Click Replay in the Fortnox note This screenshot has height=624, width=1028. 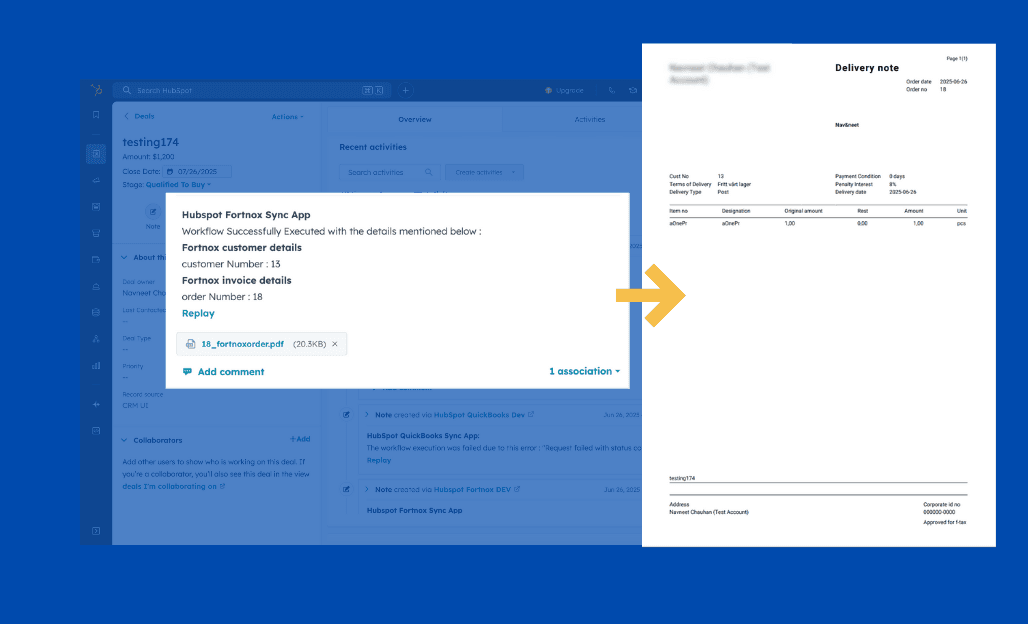pos(198,313)
